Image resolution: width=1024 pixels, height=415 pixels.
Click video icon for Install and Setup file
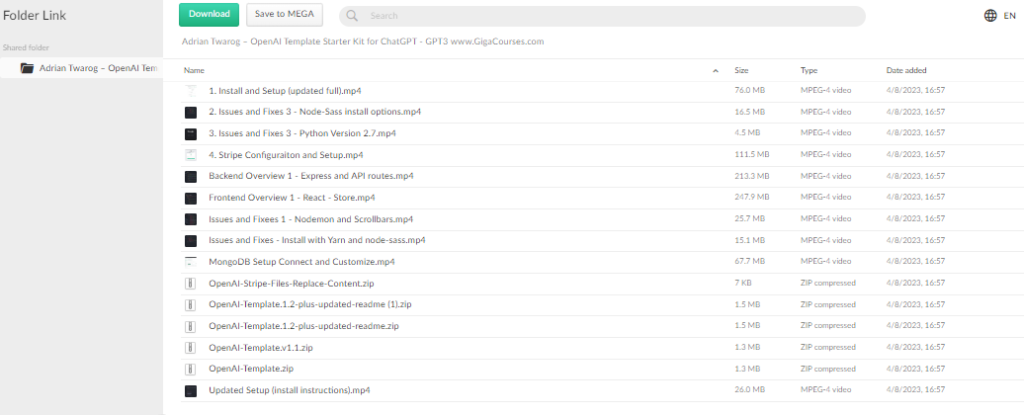(x=191, y=91)
